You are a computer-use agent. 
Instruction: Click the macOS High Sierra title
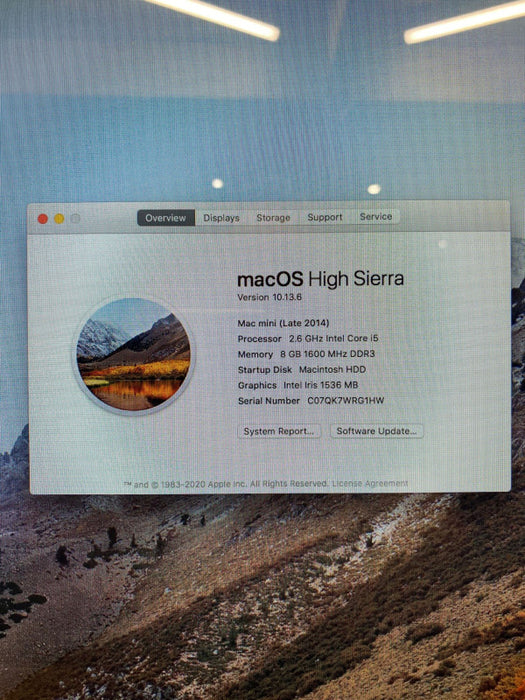pos(321,279)
